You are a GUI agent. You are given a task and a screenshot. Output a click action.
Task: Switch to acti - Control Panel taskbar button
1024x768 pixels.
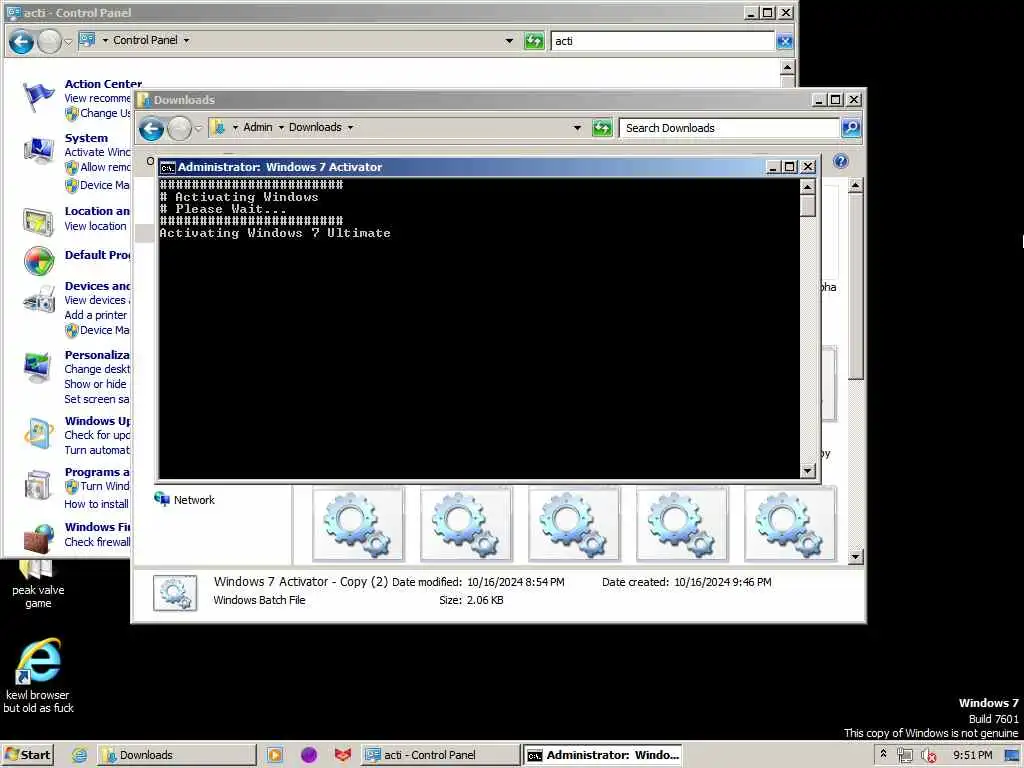coord(440,755)
